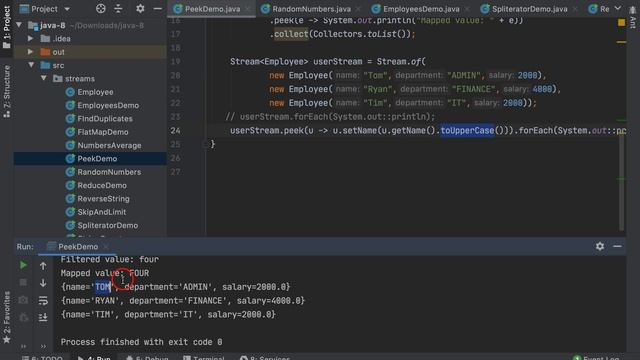Open the TODO tool window
The height and width of the screenshot is (360, 640).
tap(42, 358)
